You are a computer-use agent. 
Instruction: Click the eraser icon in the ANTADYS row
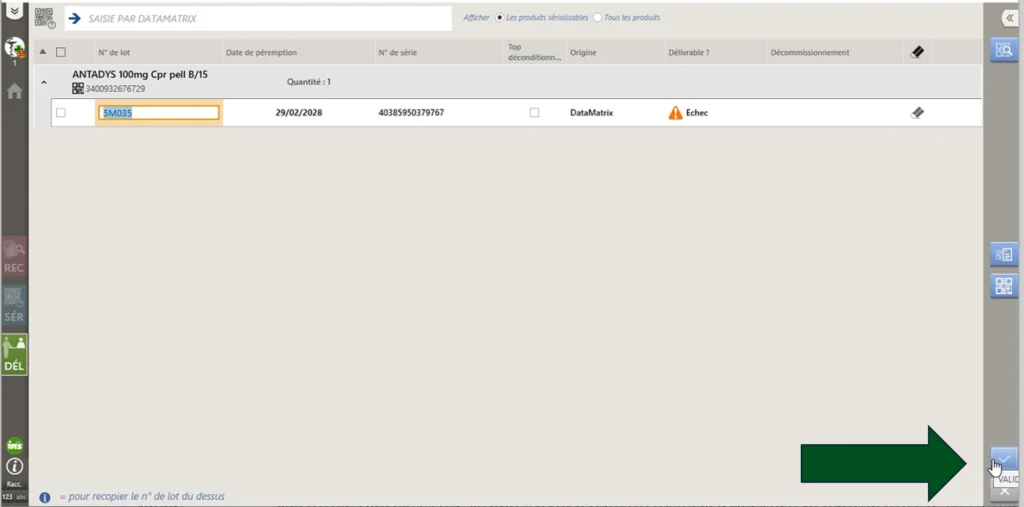pyautogui.click(x=917, y=113)
